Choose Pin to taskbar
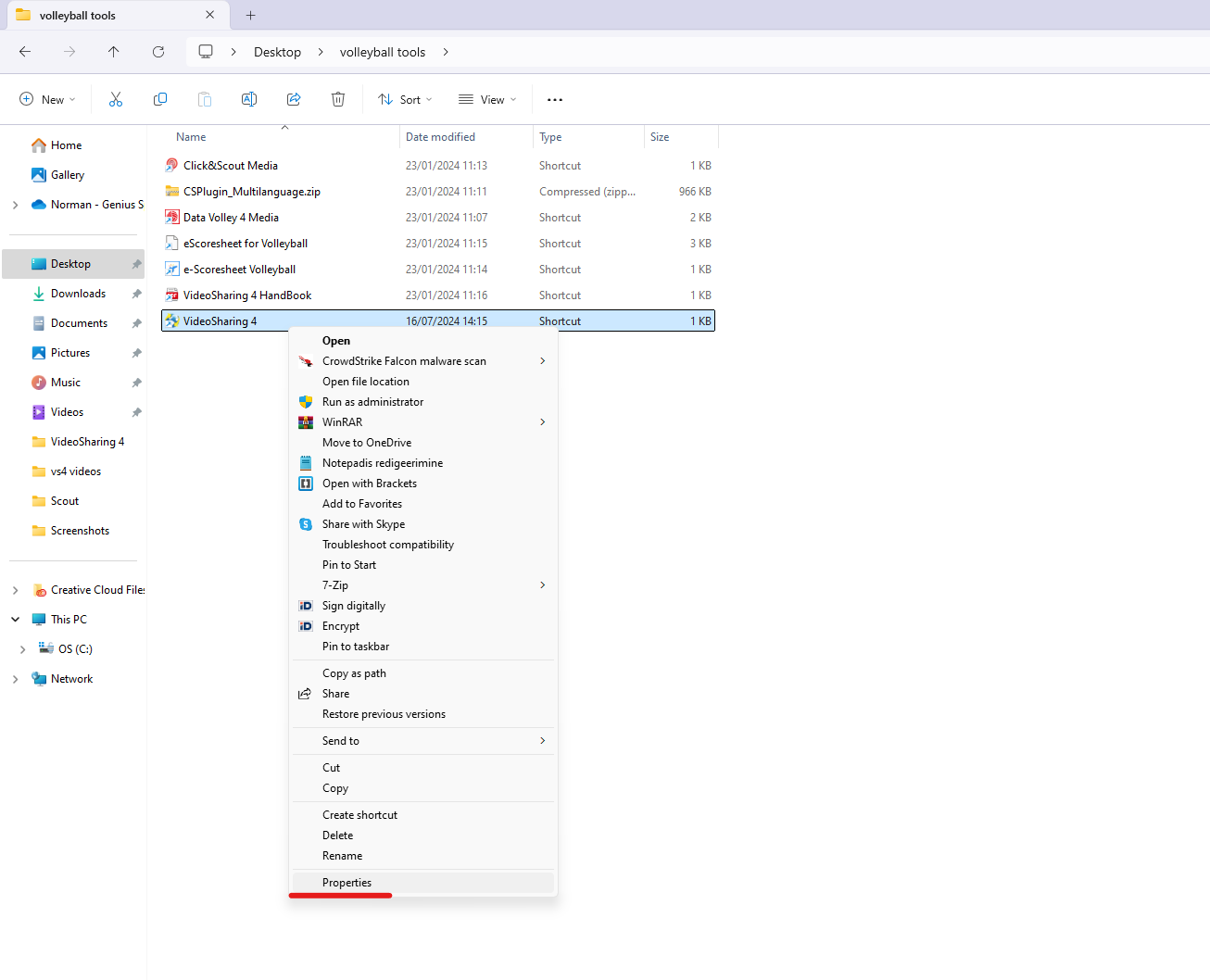 pos(424,647)
